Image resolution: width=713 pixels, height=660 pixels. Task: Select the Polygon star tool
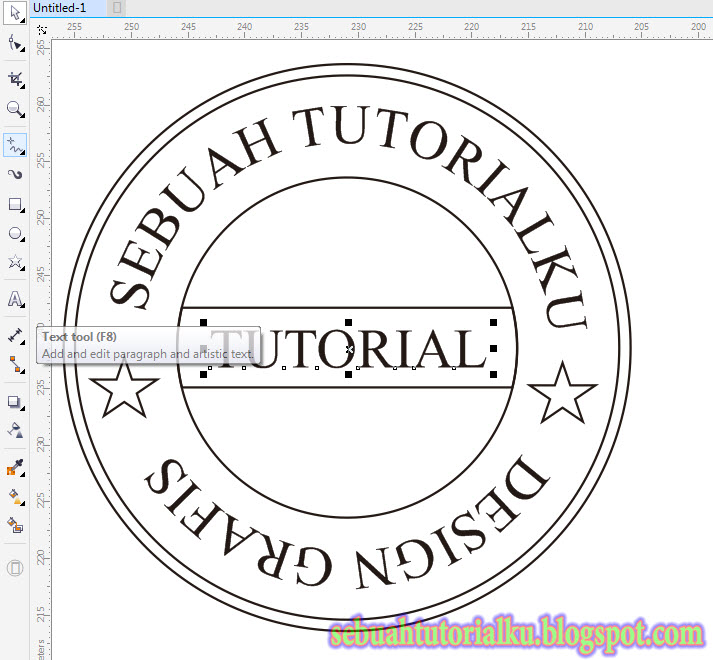(15, 262)
